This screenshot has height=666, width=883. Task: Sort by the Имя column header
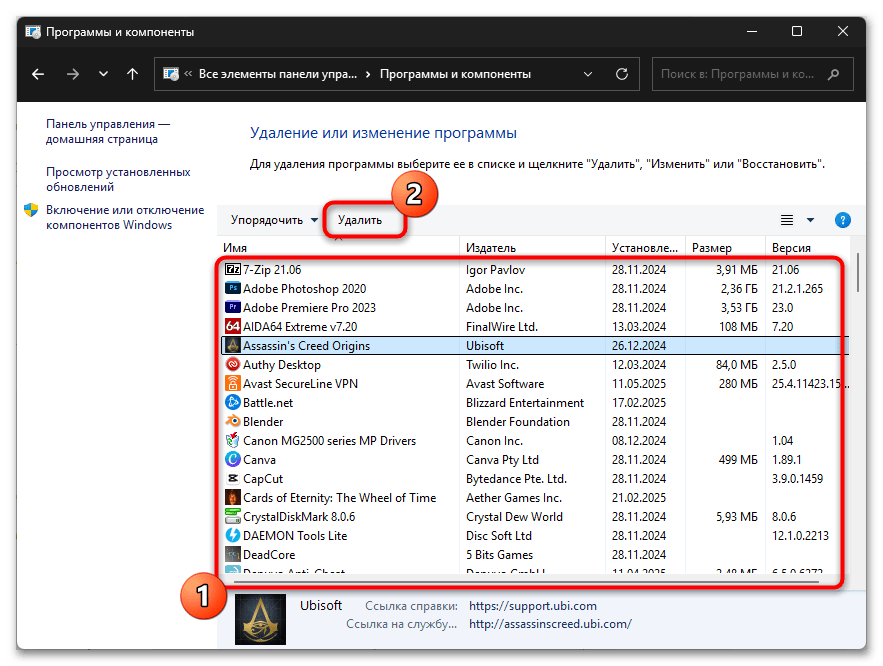pyautogui.click(x=338, y=248)
